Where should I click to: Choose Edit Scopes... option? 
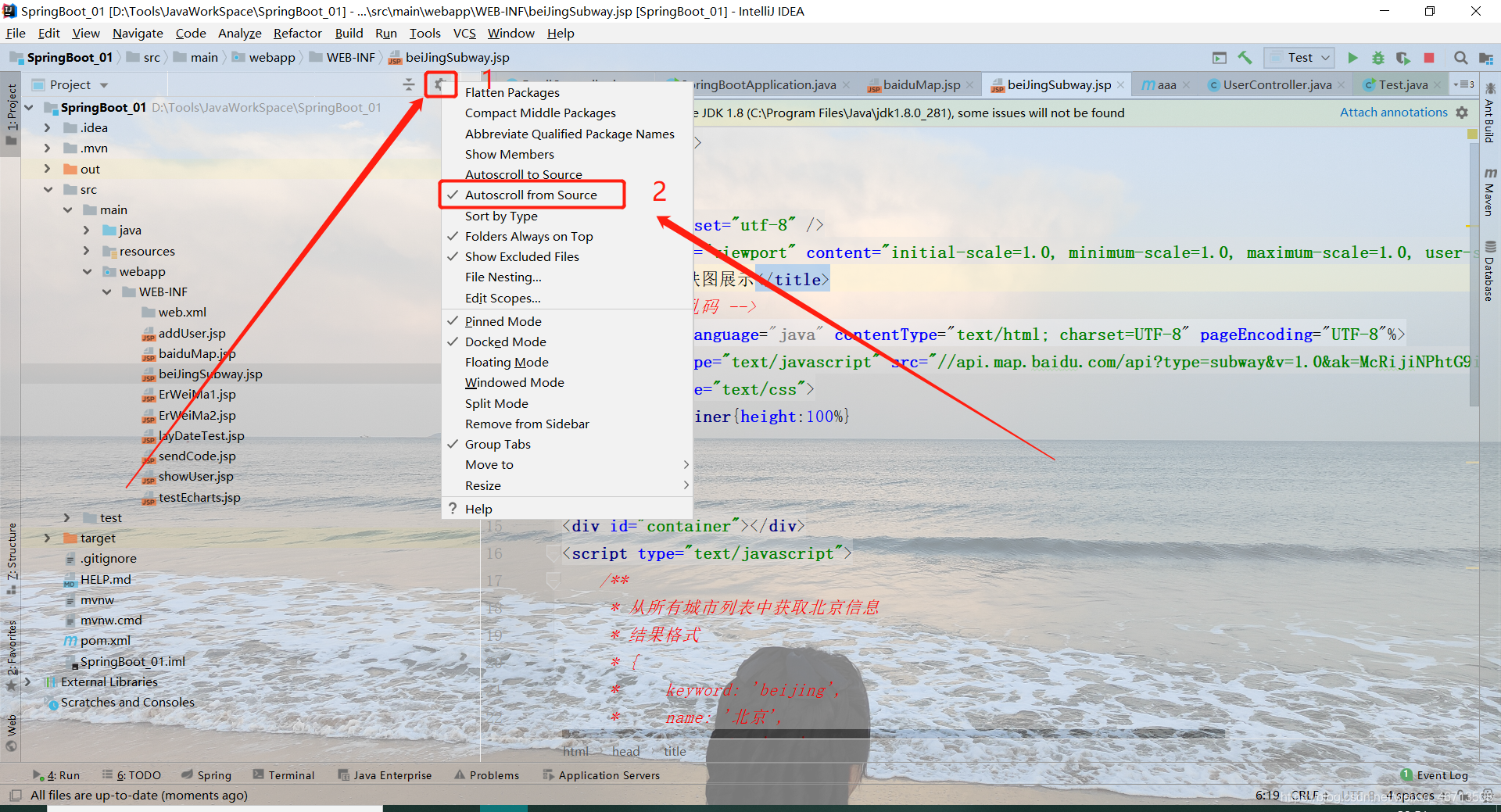click(567, 298)
